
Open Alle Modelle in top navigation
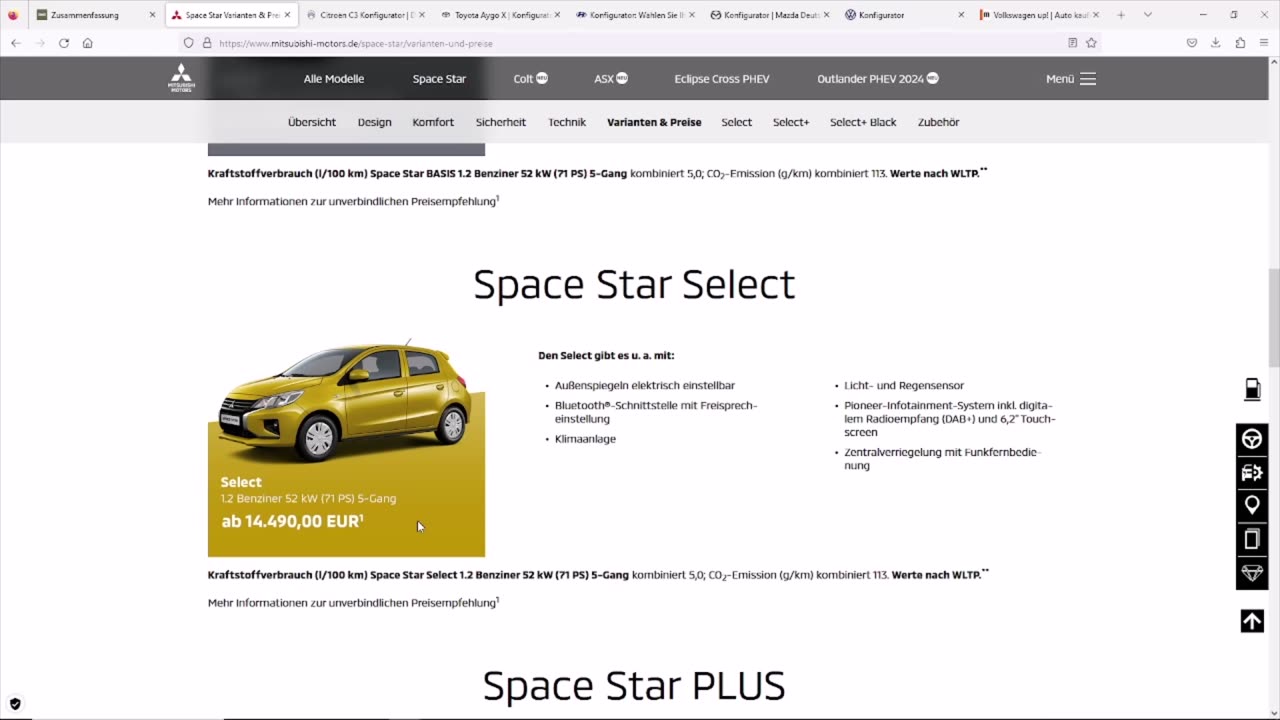(x=334, y=79)
